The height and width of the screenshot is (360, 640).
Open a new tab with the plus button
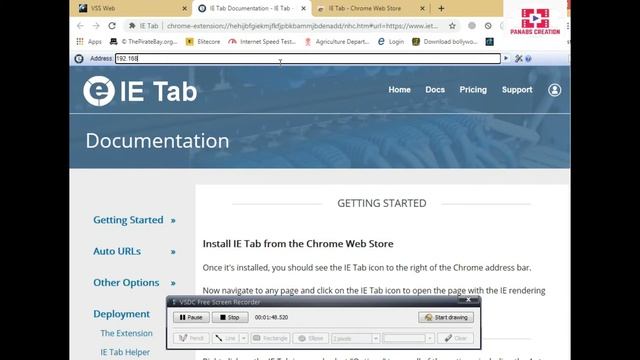[x=441, y=8]
